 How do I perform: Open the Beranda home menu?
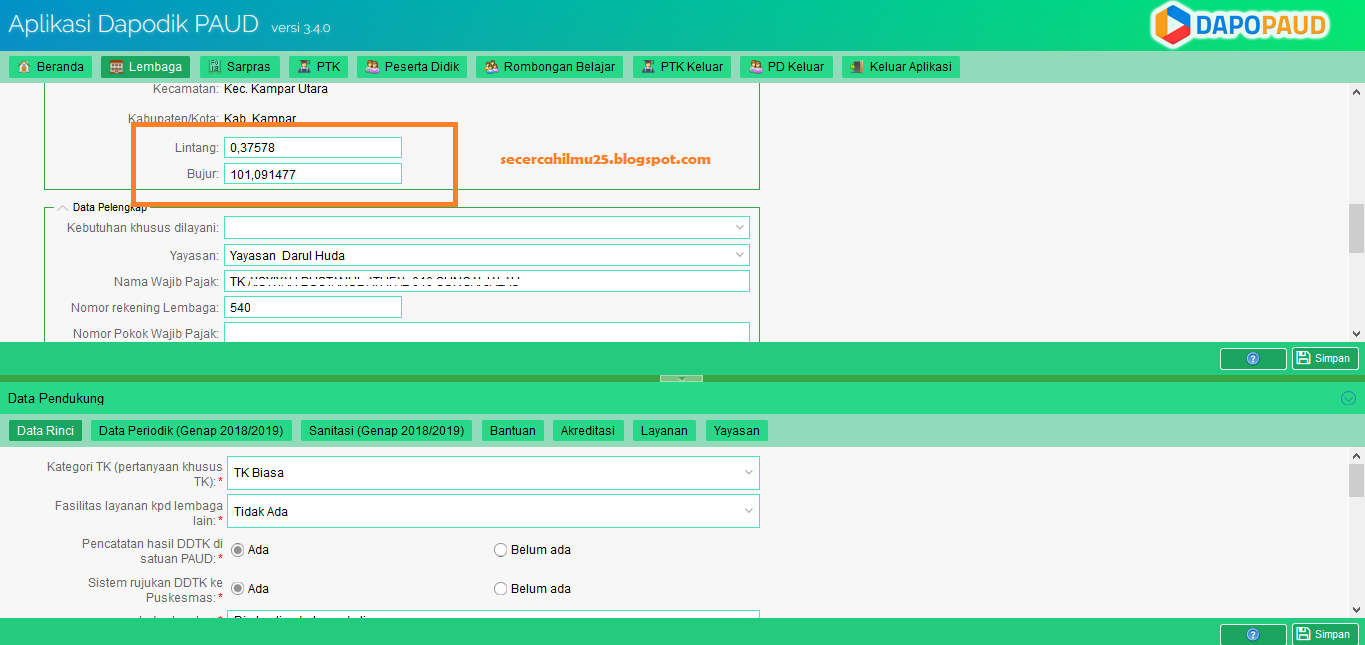click(51, 67)
